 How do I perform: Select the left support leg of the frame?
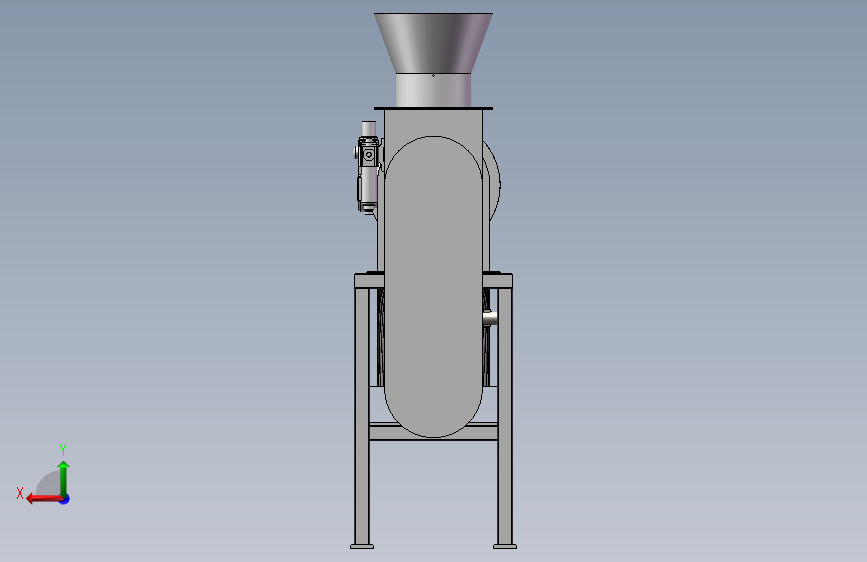coord(362,415)
